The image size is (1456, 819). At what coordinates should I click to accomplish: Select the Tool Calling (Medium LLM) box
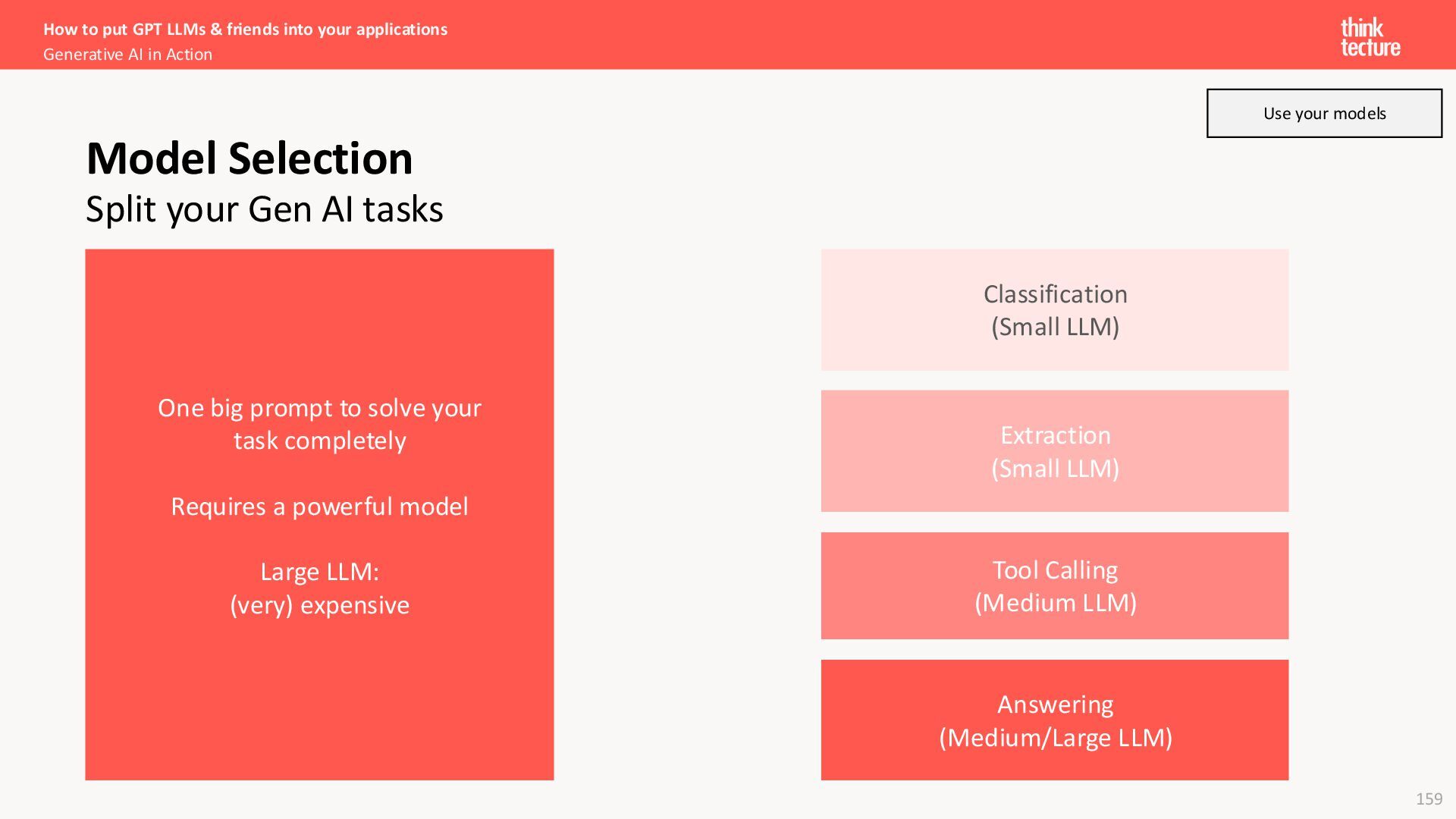pos(1055,585)
